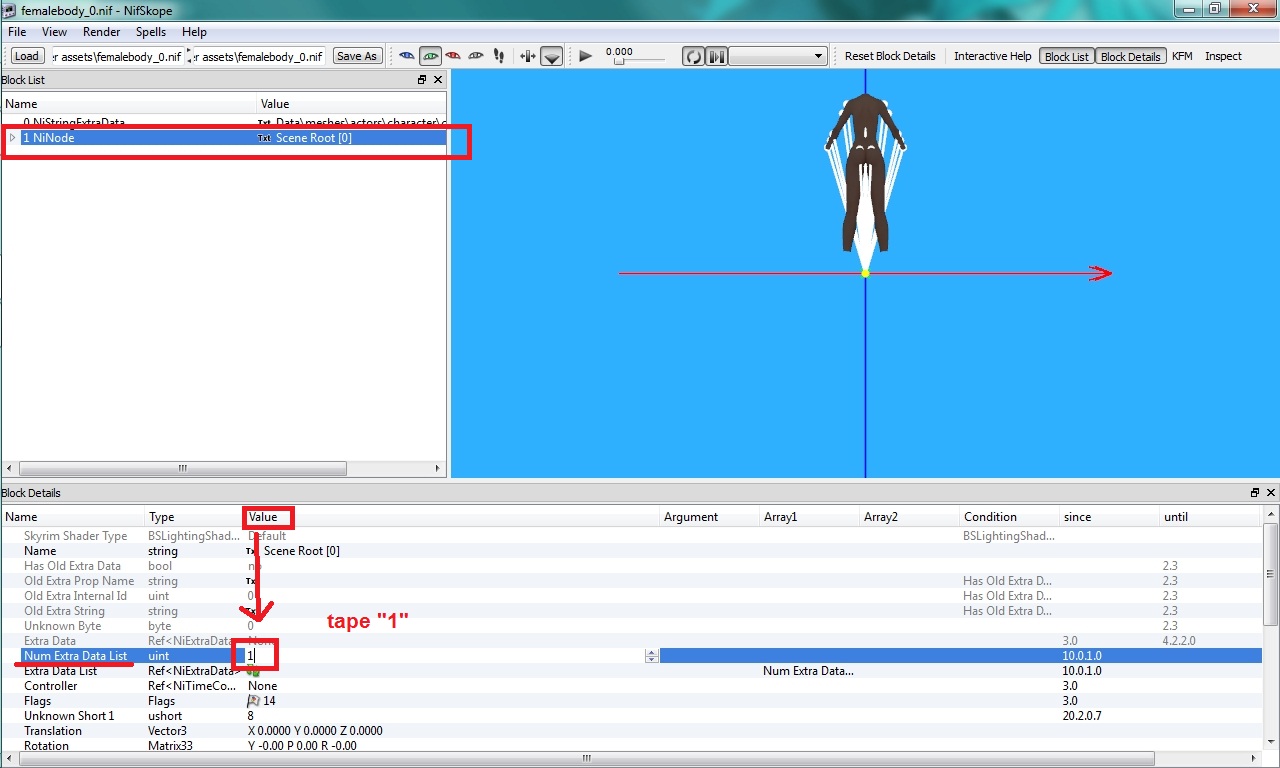1280x768 pixels.
Task: Click the red eye view icon
Action: pyautogui.click(x=453, y=56)
